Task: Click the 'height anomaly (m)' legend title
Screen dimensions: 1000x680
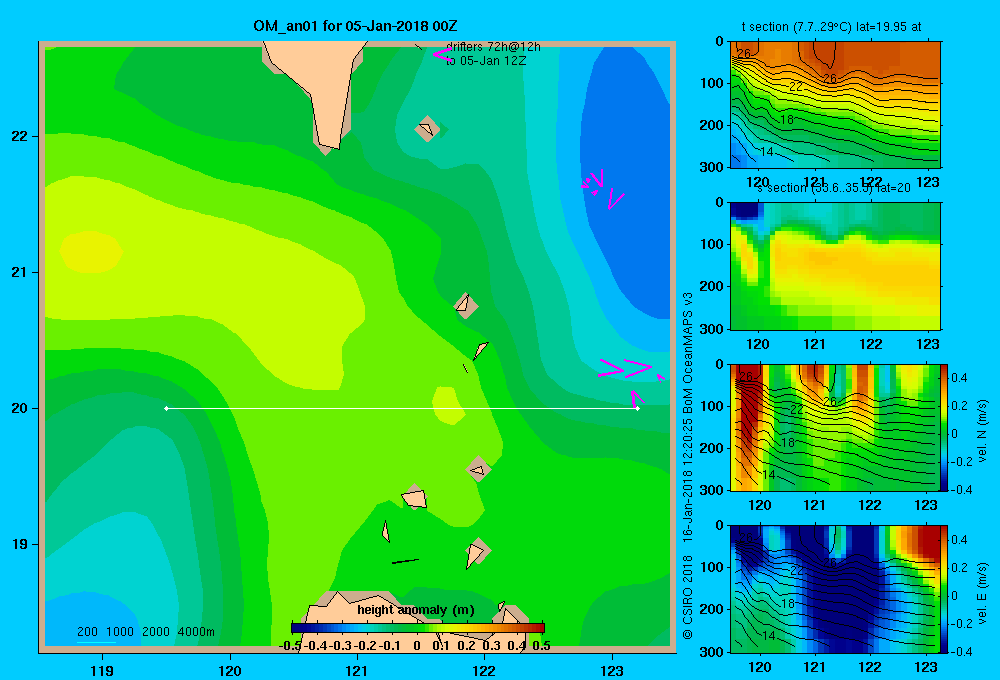Action: (415, 610)
